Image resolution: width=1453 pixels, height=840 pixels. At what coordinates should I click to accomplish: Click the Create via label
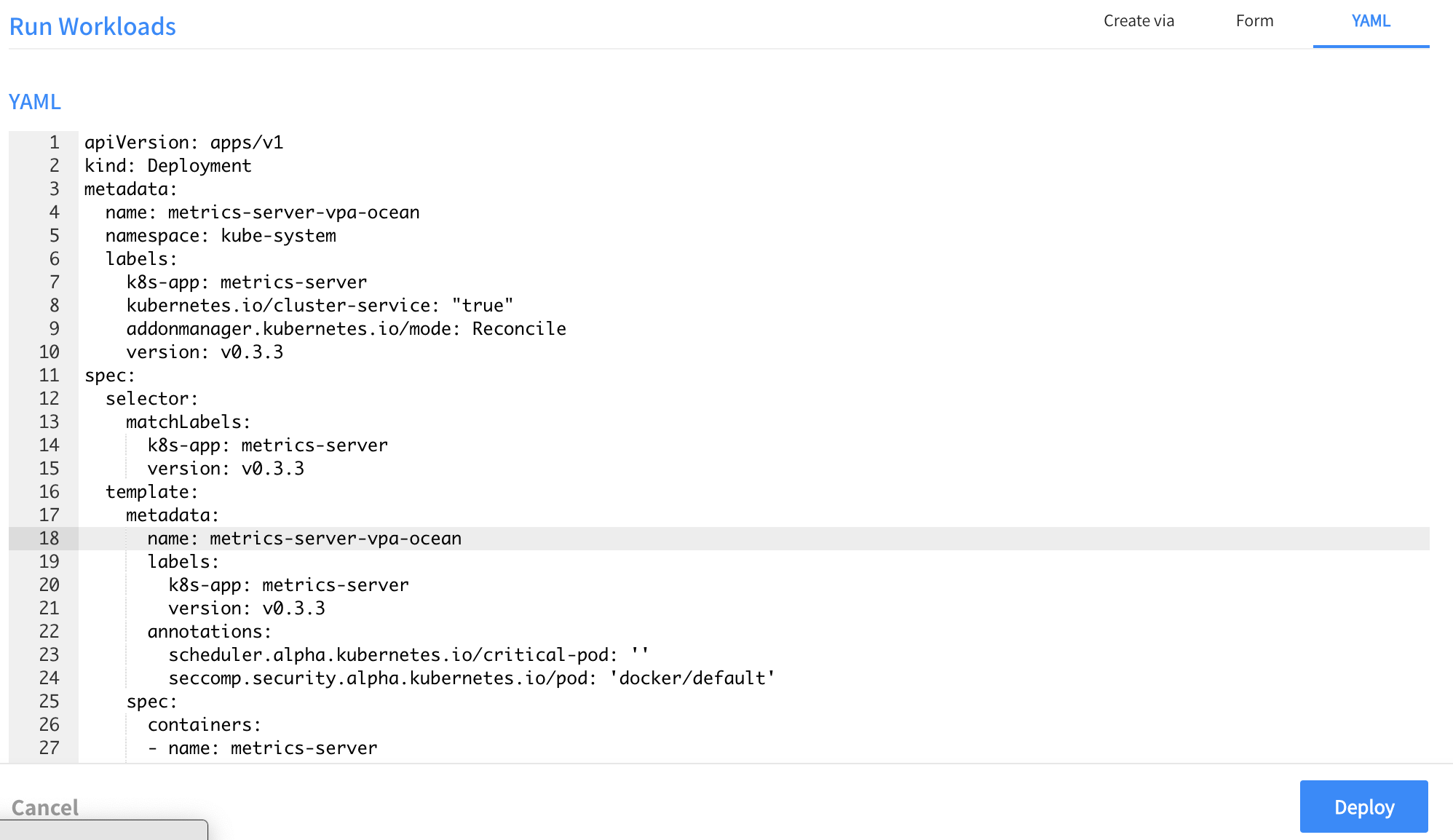[x=1139, y=21]
